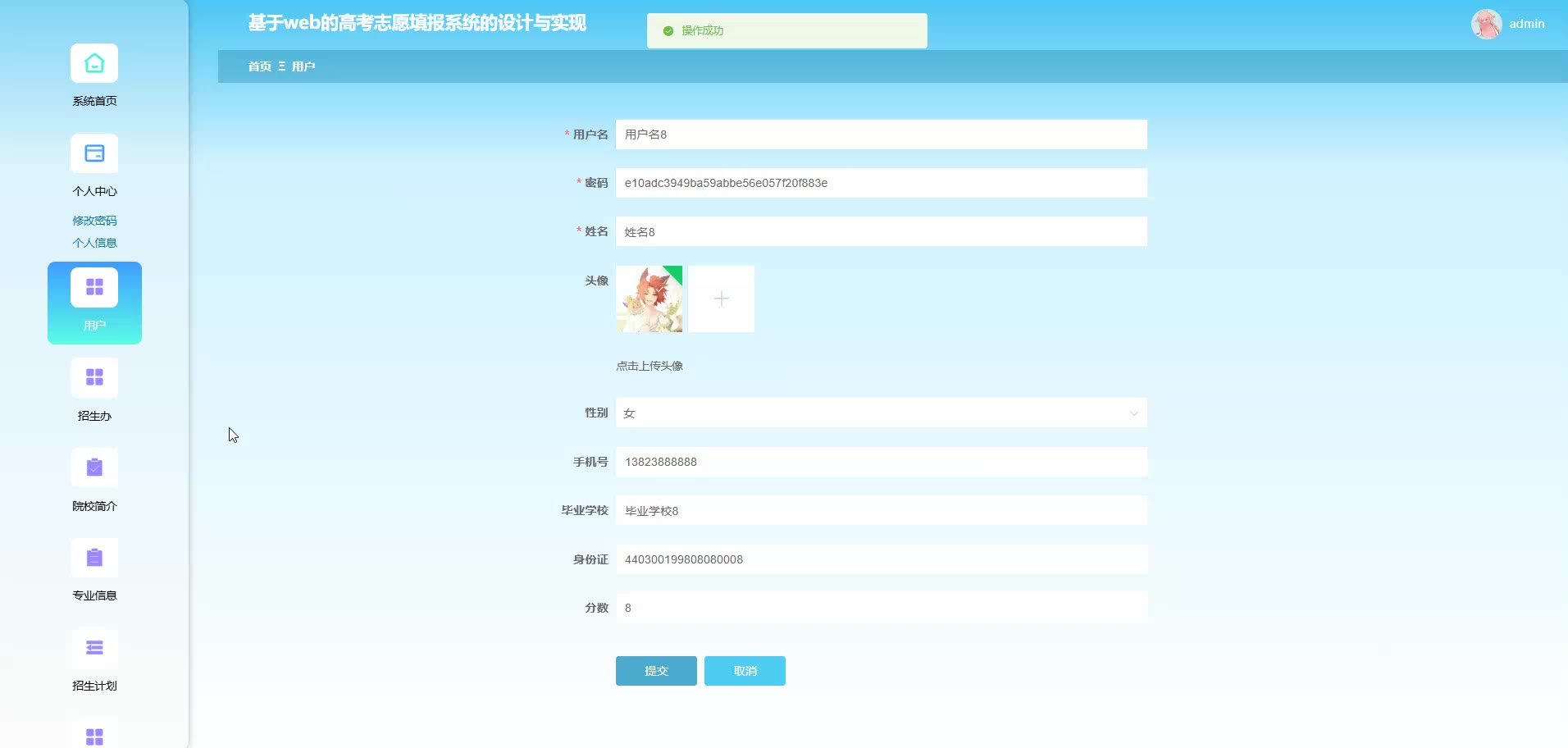Cancel editing with 取消 button
The height and width of the screenshot is (748, 1568).
[745, 671]
